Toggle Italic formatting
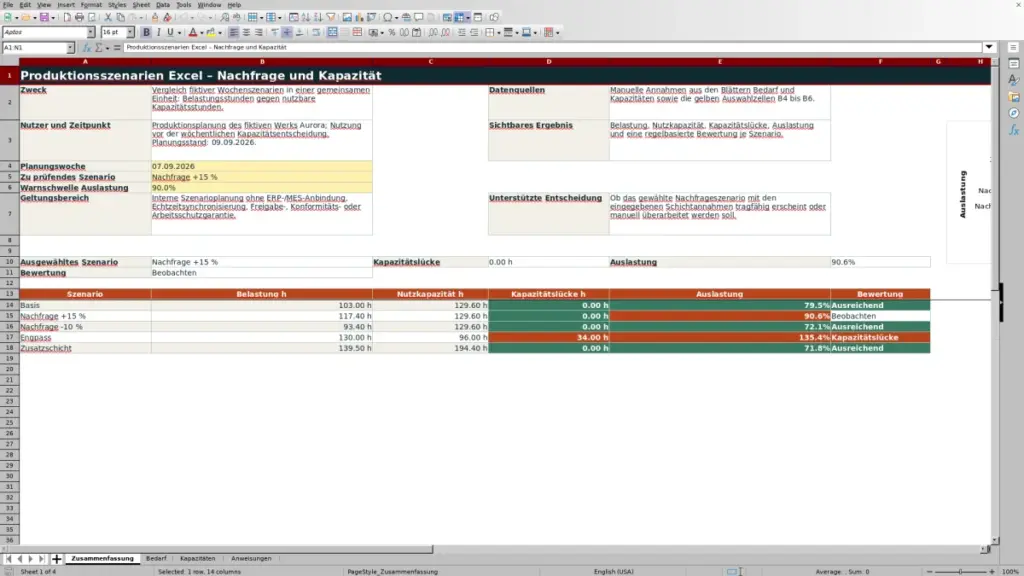Screen dimensions: 1024x576 (159, 33)
